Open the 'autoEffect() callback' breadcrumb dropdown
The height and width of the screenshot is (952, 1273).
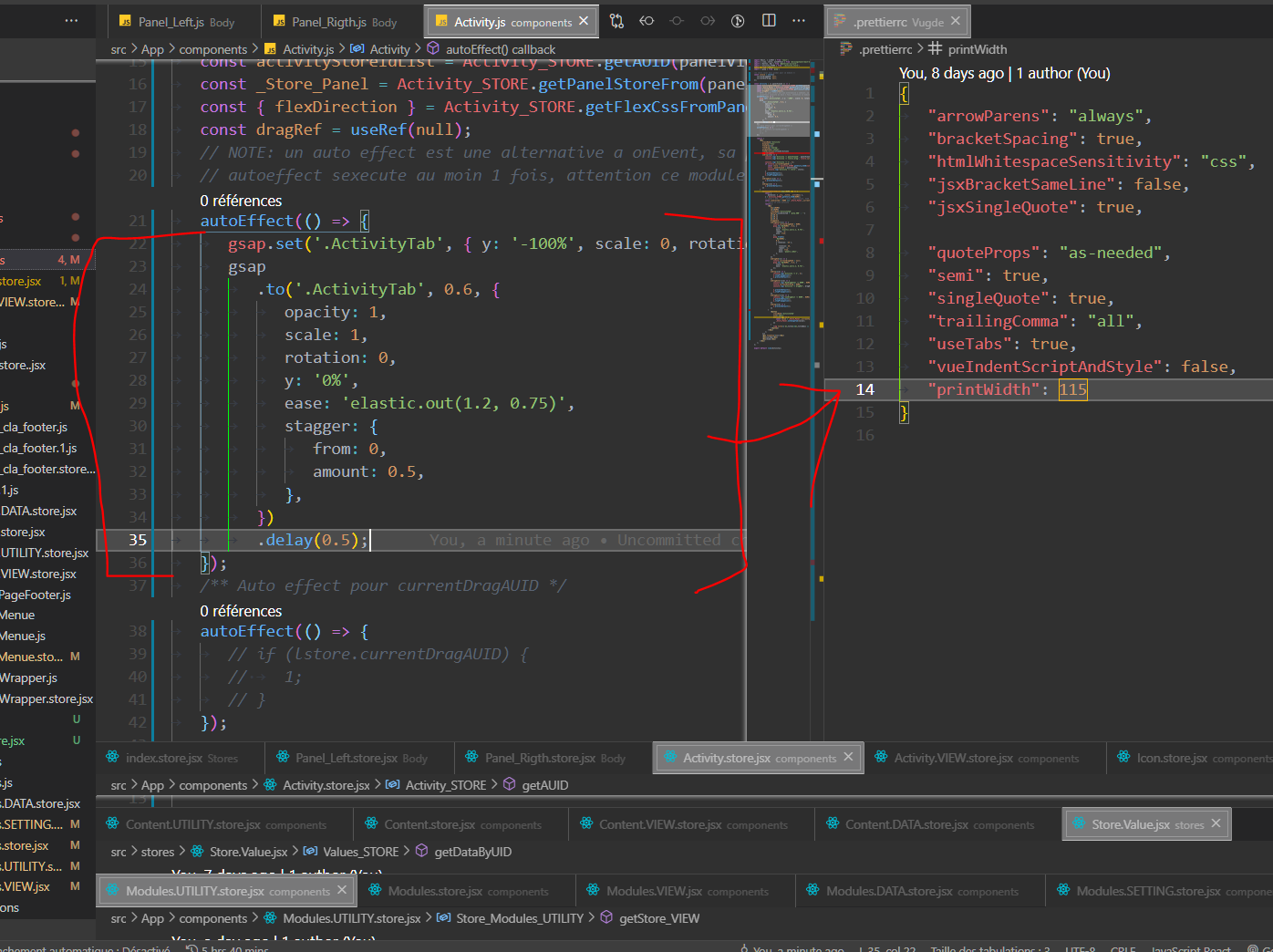[x=492, y=49]
